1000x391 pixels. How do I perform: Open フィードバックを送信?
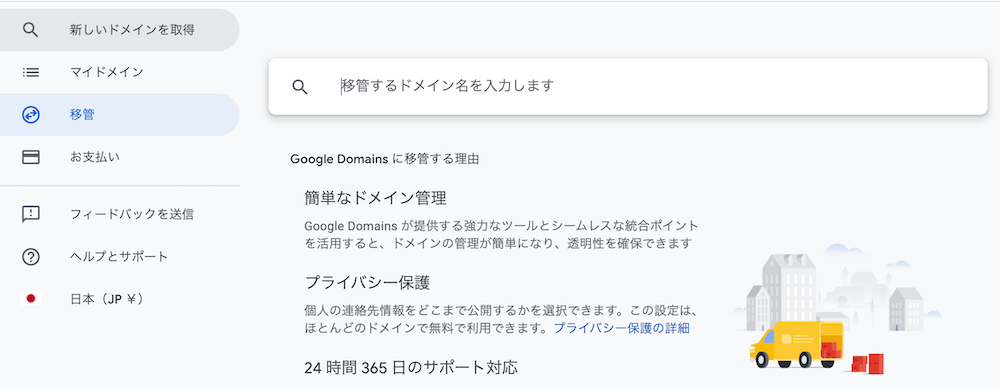pyautogui.click(x=119, y=214)
